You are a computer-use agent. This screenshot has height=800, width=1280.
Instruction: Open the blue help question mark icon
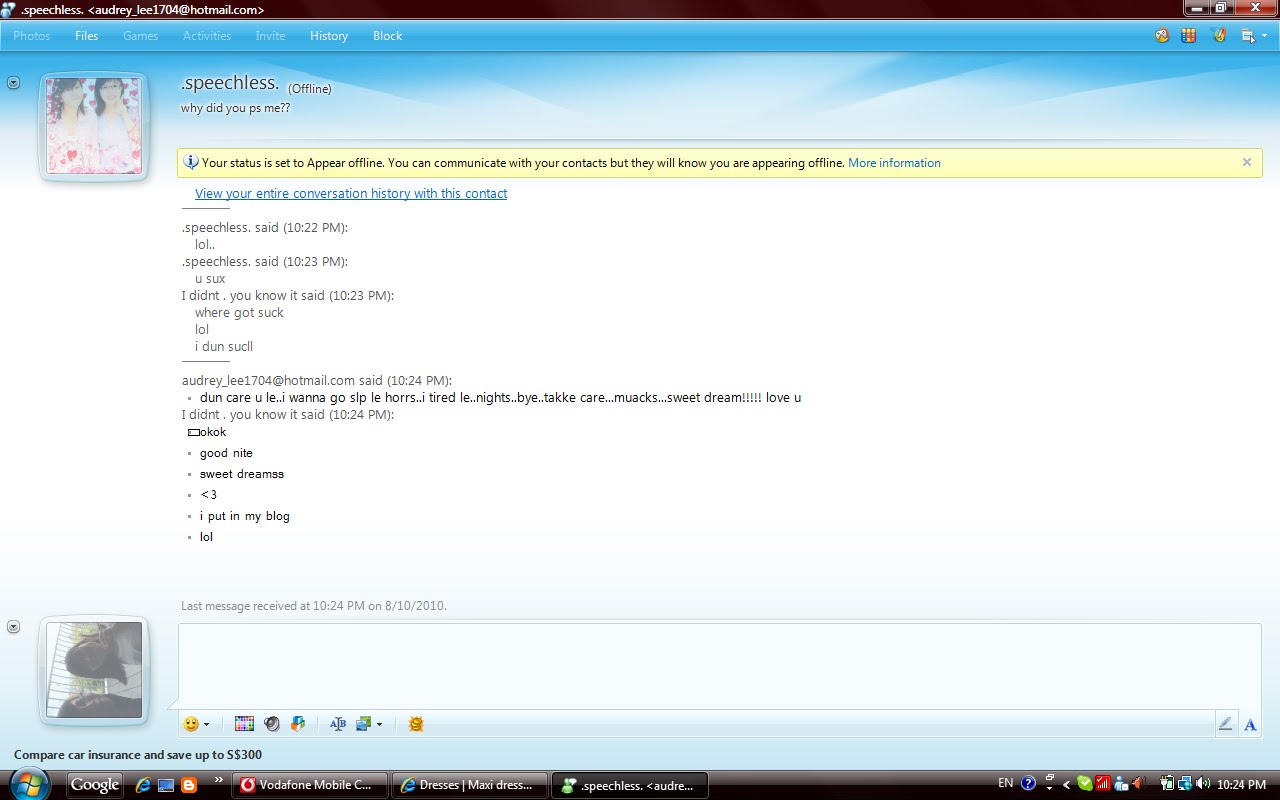click(x=1028, y=784)
